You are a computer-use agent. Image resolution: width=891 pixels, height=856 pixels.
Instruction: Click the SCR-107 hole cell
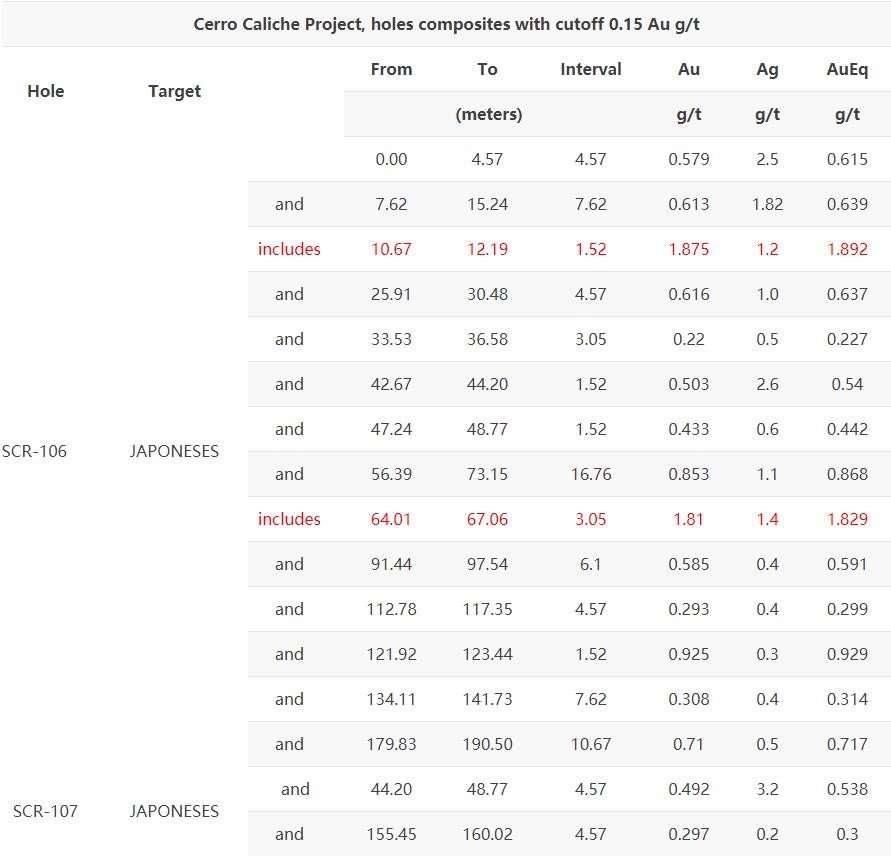tap(45, 811)
